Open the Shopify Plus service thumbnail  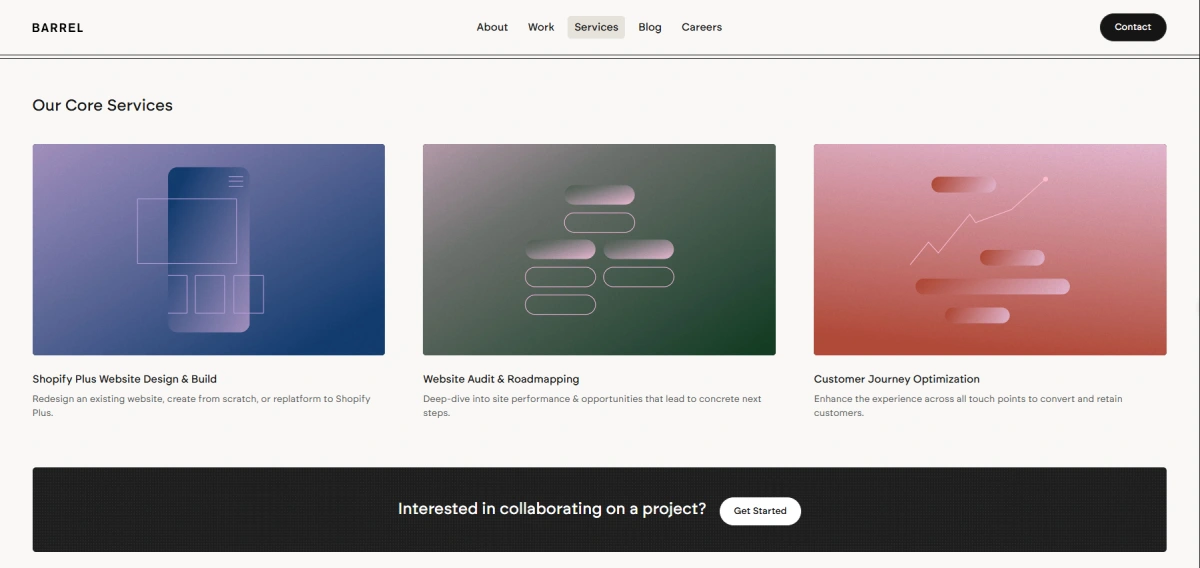(209, 250)
